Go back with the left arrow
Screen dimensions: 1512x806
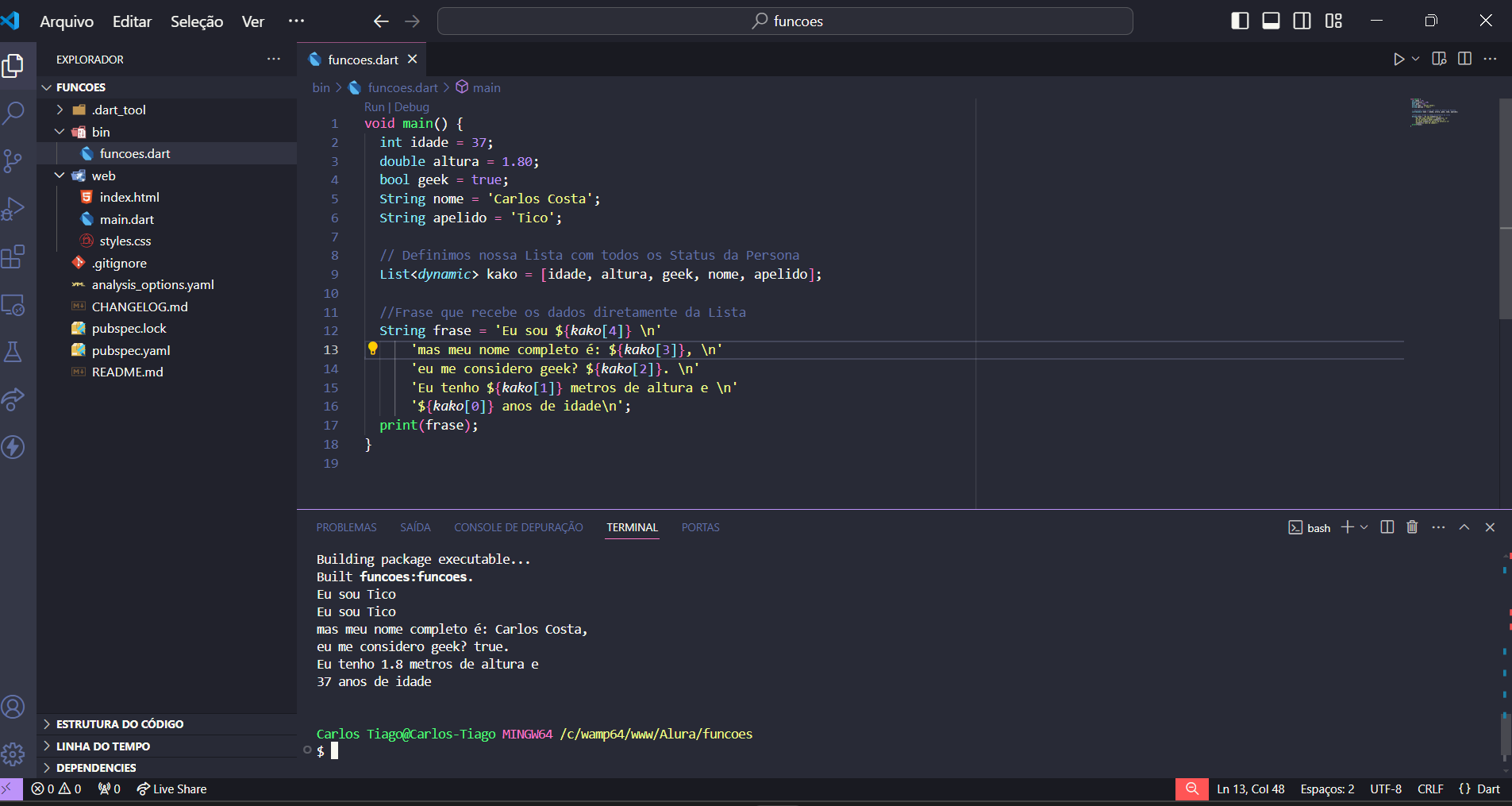(x=381, y=21)
